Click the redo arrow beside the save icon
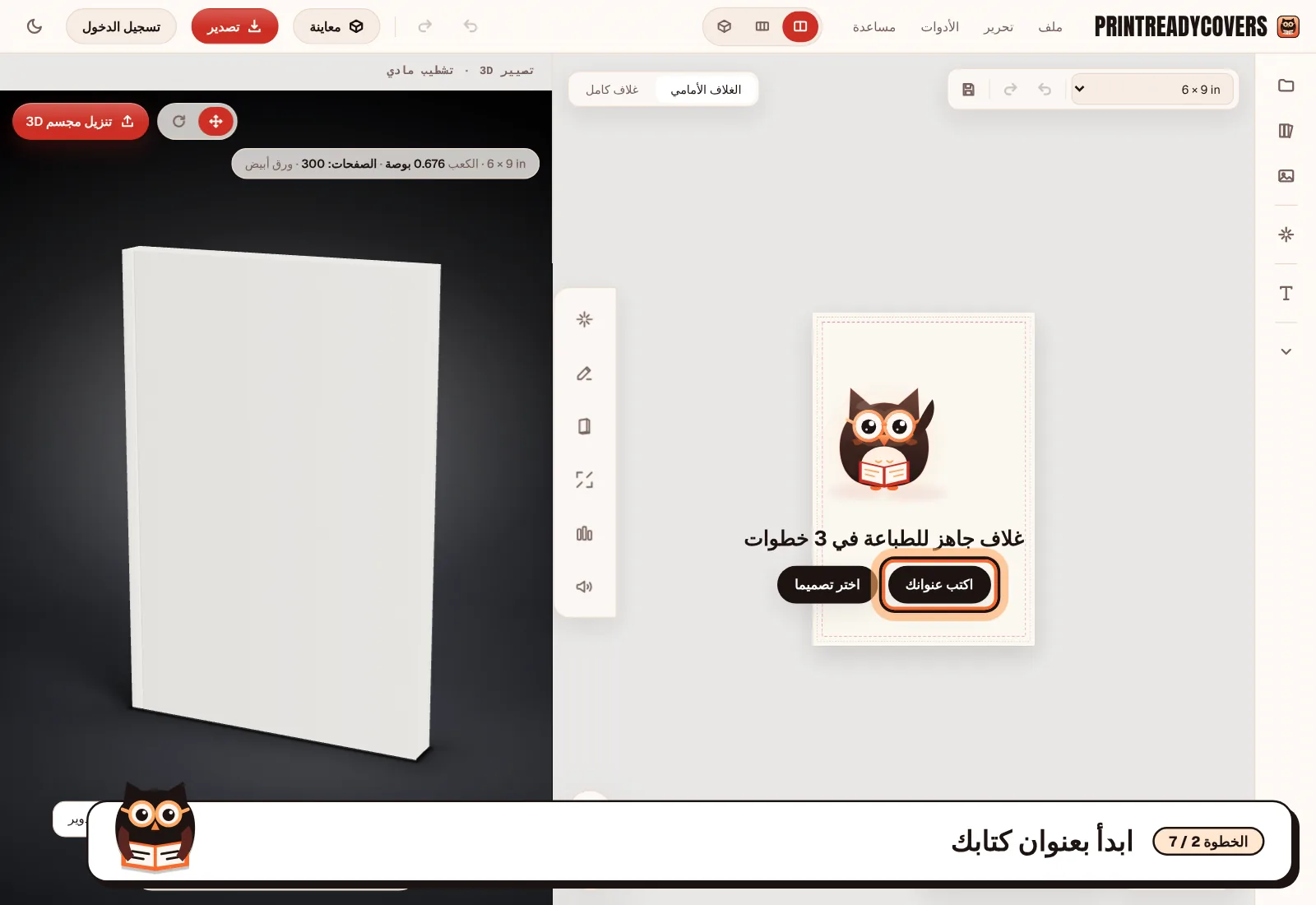Viewport: 1316px width, 905px height. coord(1011,89)
